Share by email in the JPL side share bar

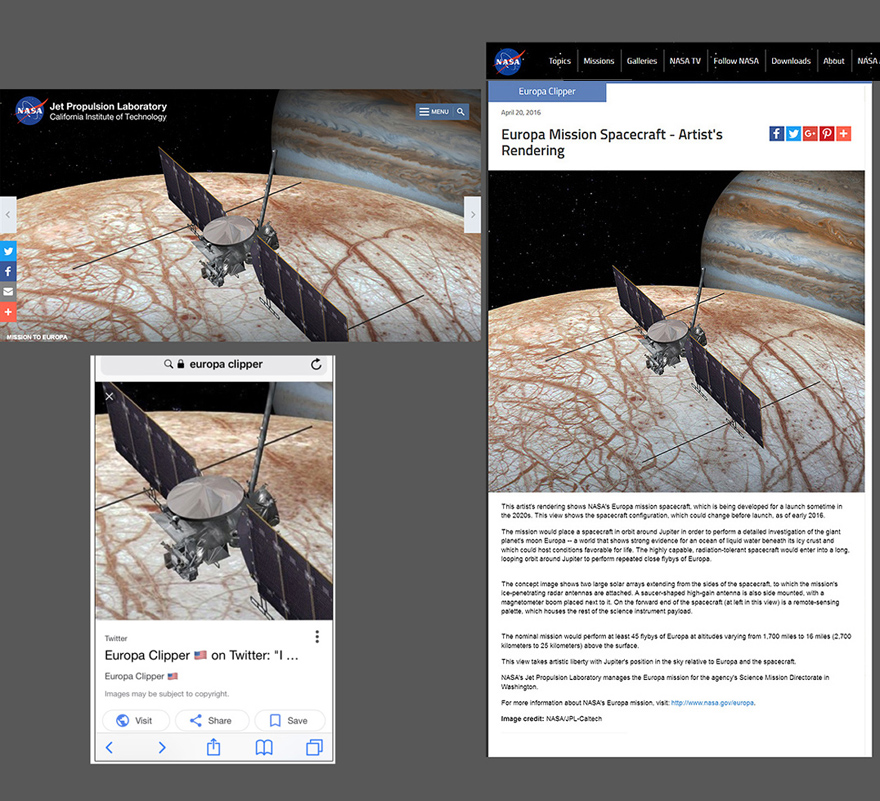coord(8,292)
